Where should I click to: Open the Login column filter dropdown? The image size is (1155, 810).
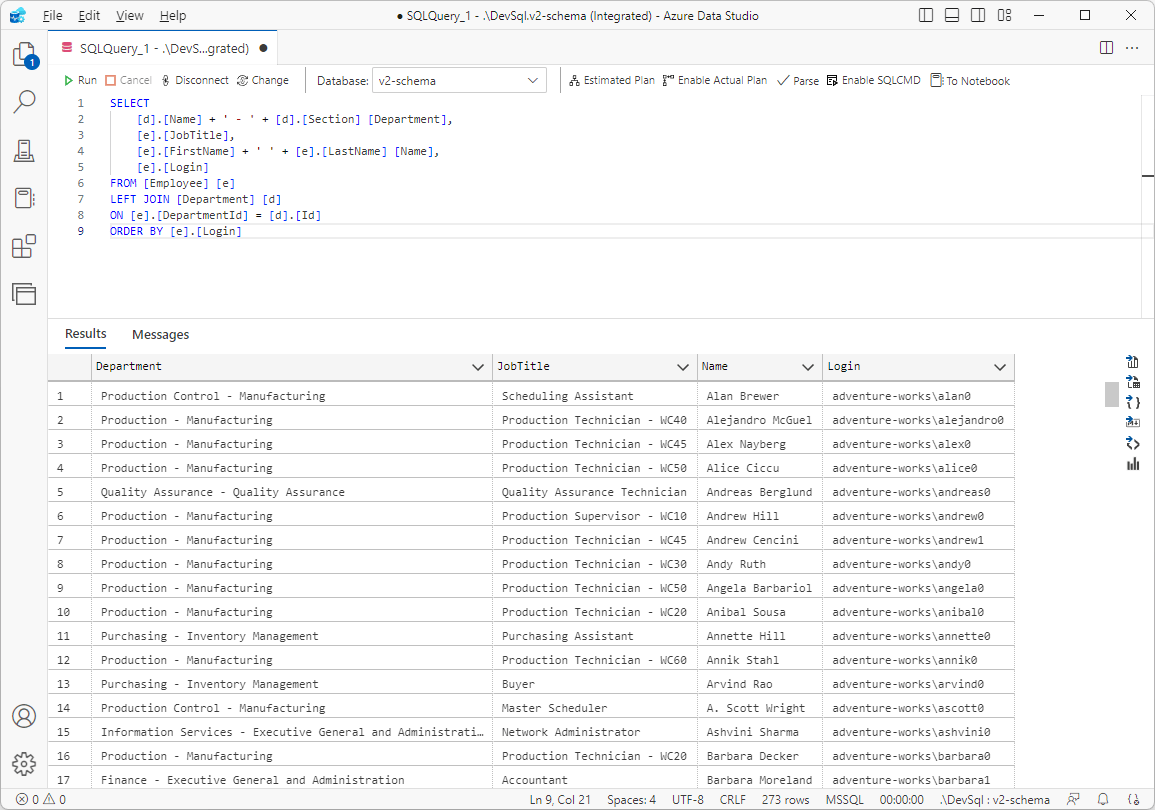pyautogui.click(x=999, y=366)
